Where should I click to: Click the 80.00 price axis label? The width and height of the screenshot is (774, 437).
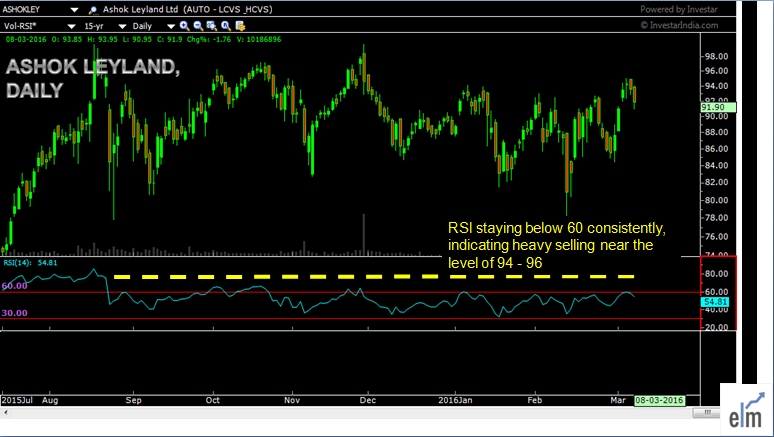tap(716, 200)
